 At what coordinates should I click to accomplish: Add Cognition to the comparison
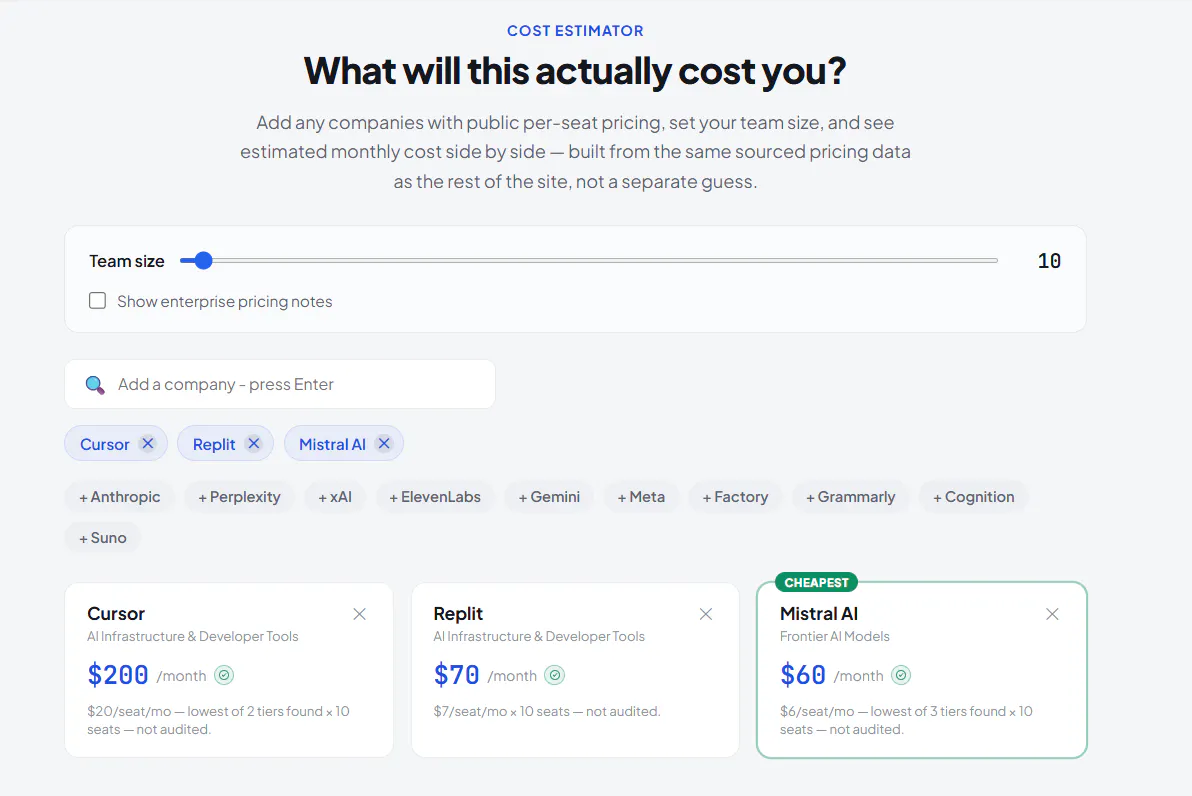(x=974, y=497)
